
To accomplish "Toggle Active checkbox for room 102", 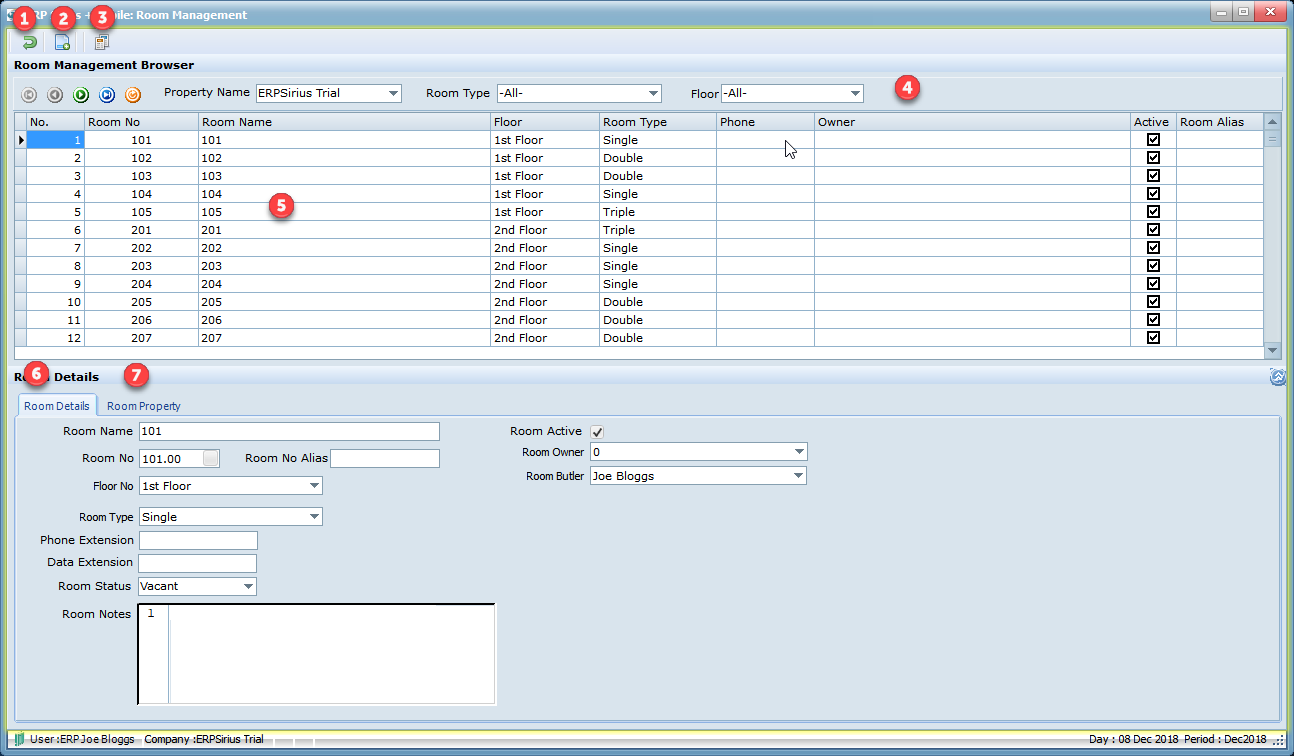I will coord(1153,158).
